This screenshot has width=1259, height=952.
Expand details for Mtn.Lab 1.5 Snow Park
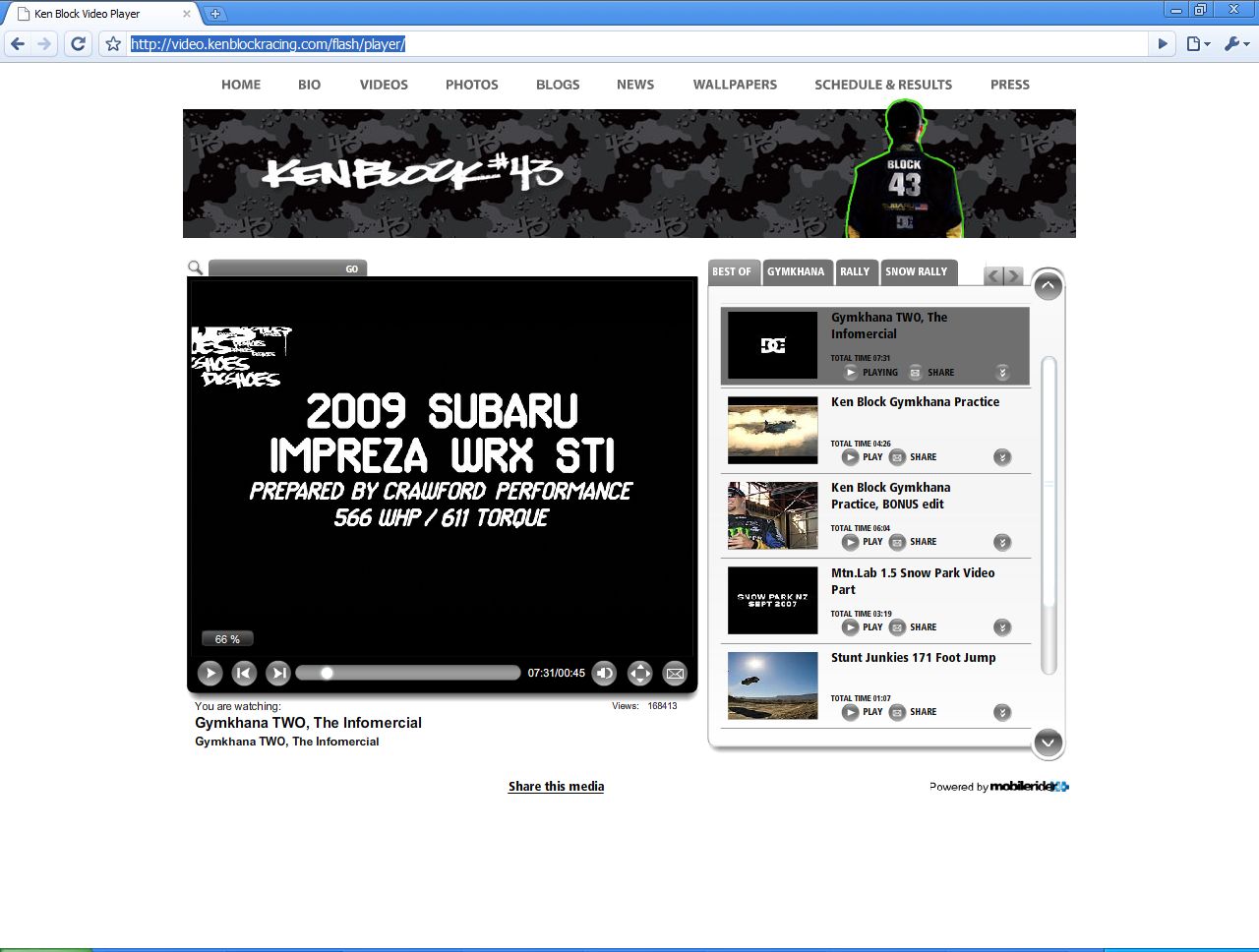tap(1002, 626)
